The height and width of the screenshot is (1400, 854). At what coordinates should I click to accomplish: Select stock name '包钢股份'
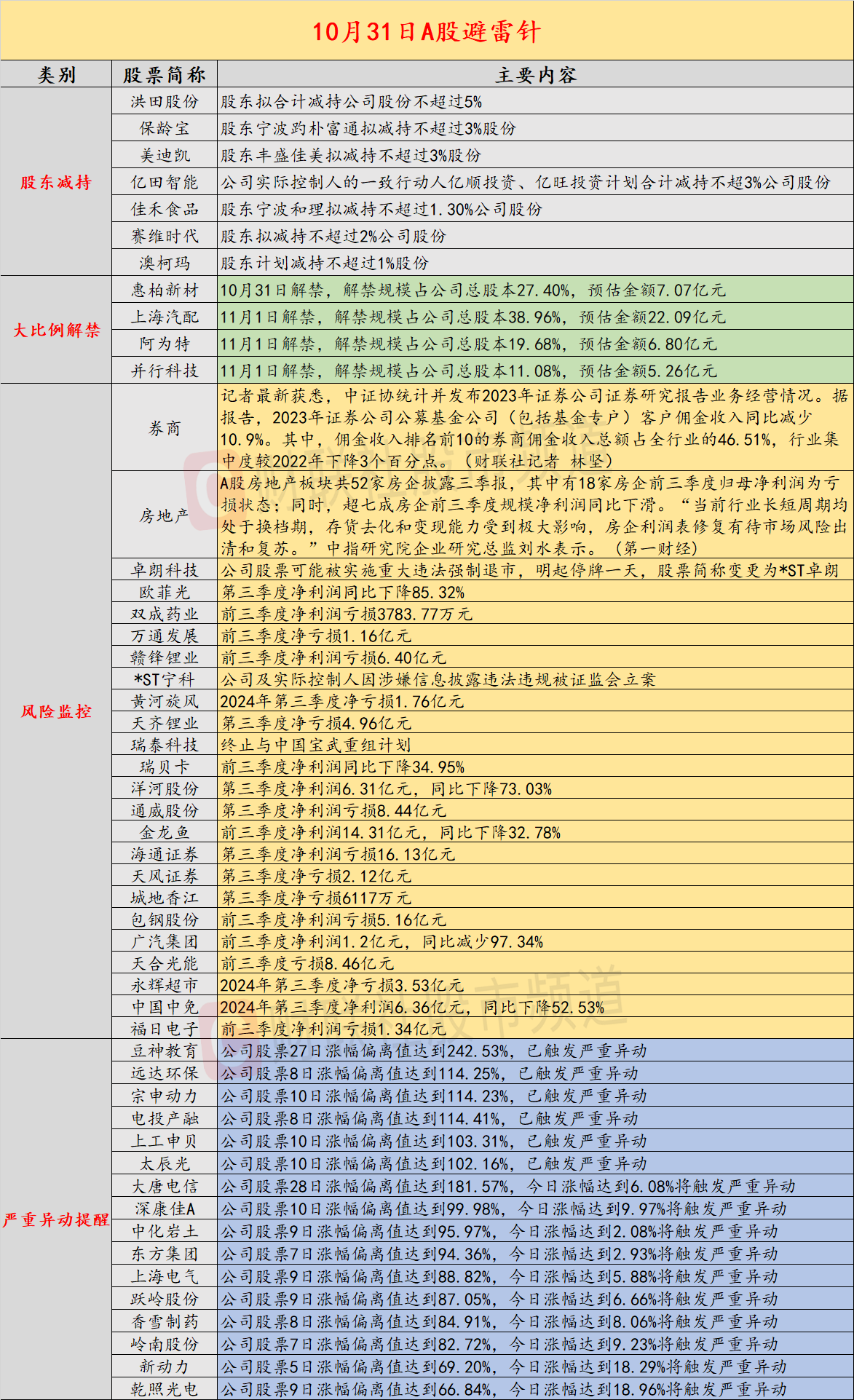165,920
